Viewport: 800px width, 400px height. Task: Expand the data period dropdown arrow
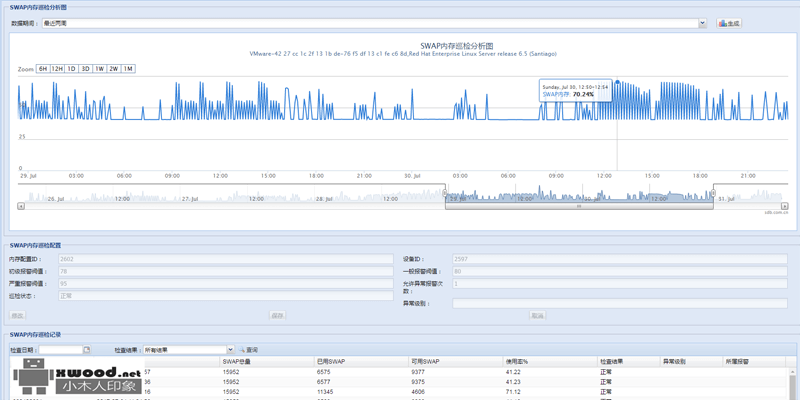[703, 23]
